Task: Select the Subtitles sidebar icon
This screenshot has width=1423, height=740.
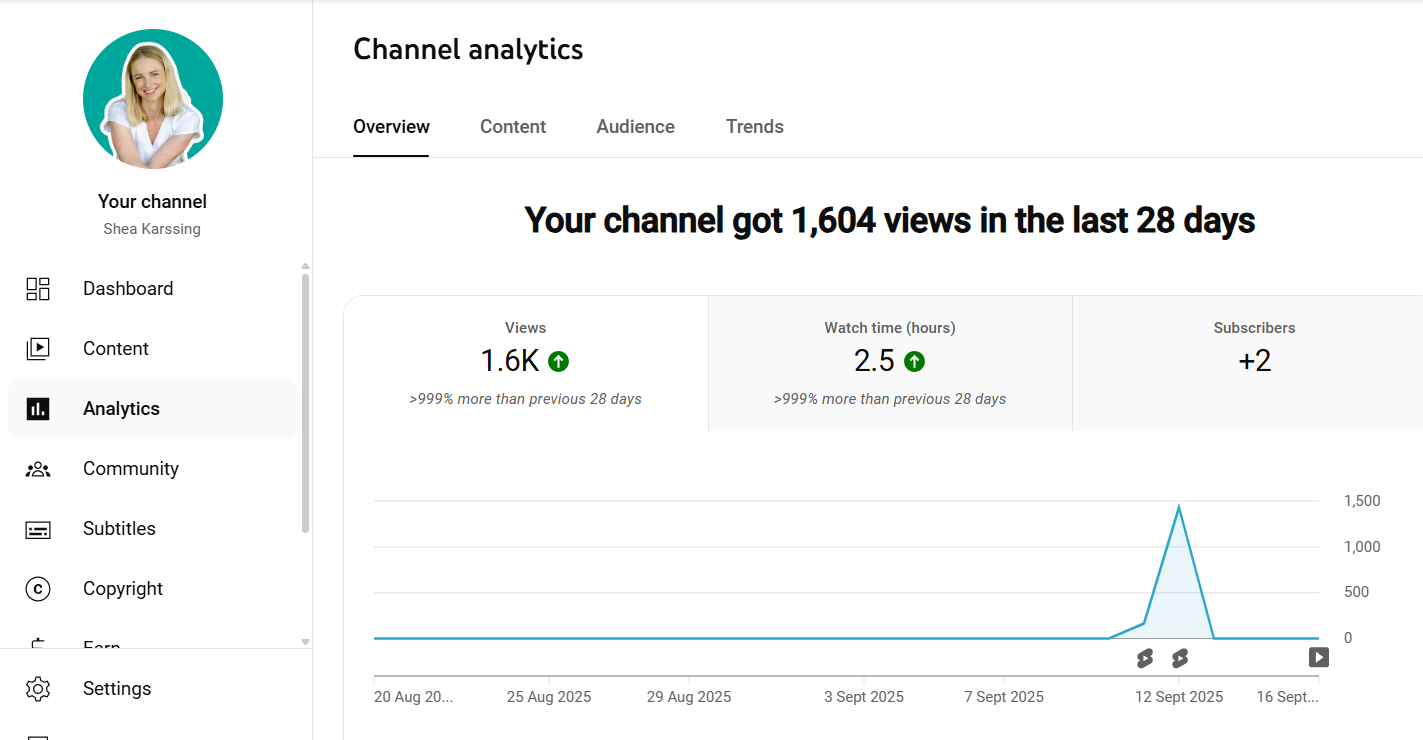Action: 38,528
